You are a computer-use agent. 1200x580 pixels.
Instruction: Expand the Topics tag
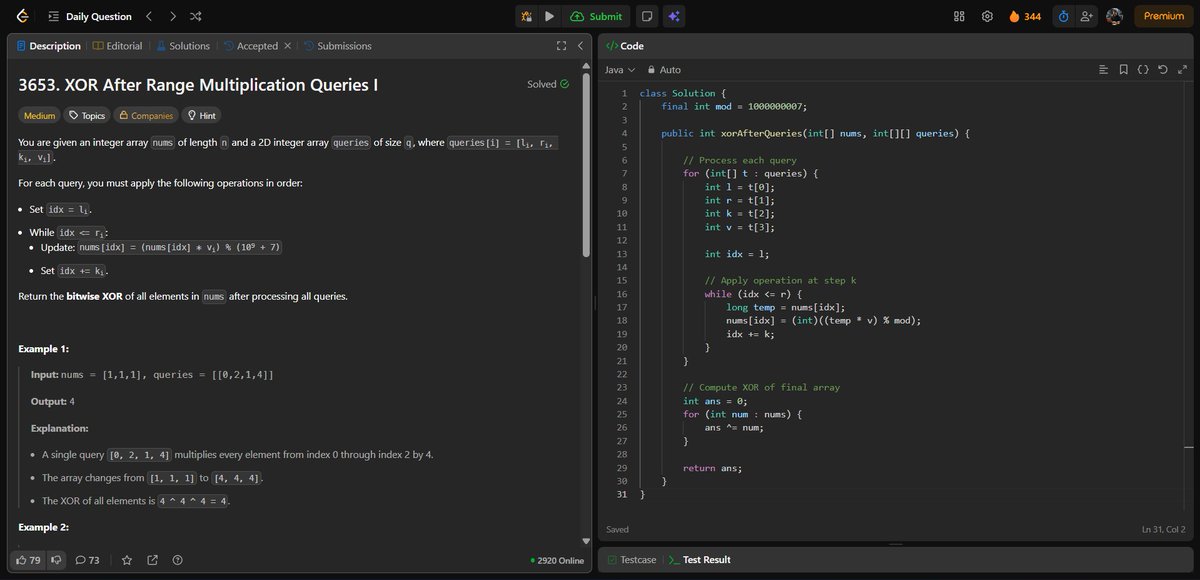tap(87, 115)
